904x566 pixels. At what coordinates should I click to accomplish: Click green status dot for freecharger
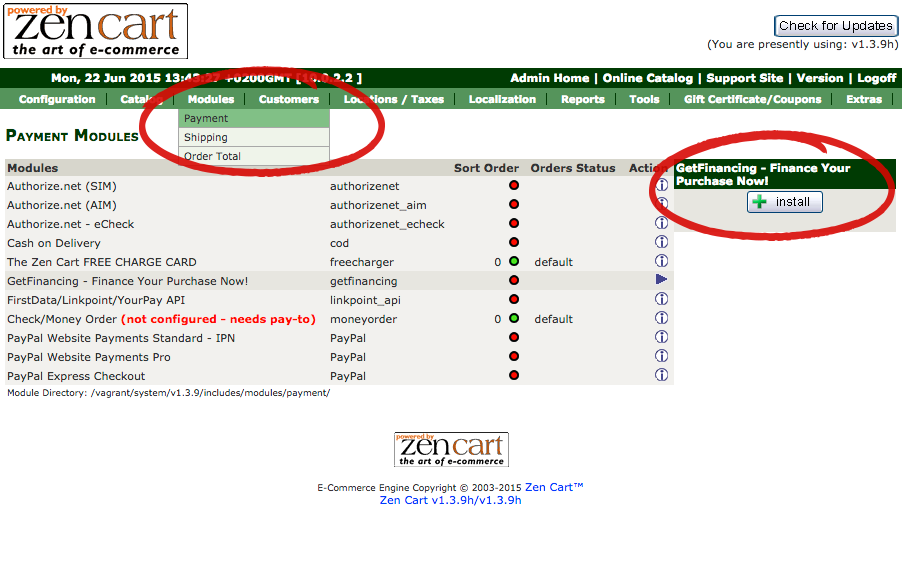(514, 261)
